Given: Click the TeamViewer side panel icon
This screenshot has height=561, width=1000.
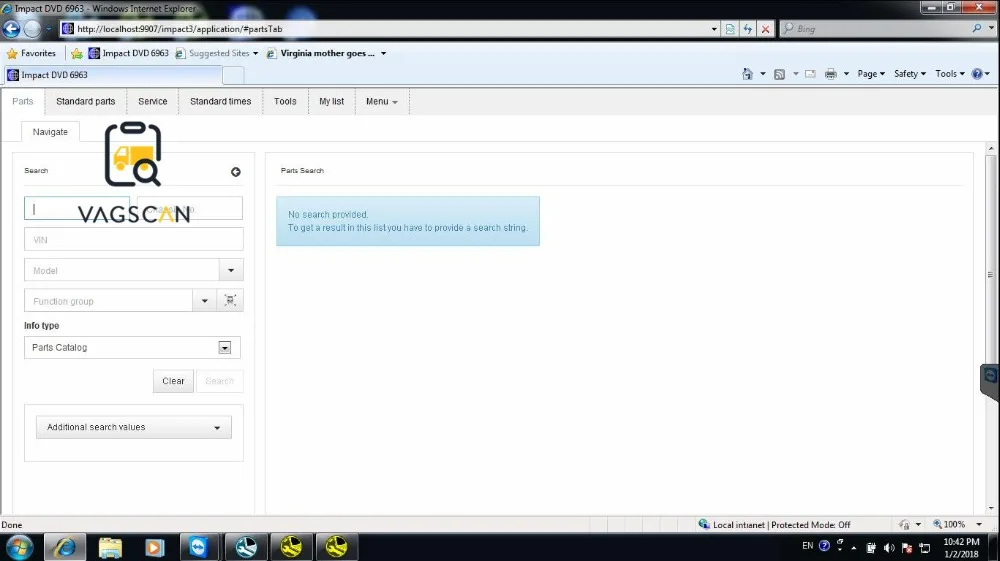Looking at the screenshot, I should [990, 376].
